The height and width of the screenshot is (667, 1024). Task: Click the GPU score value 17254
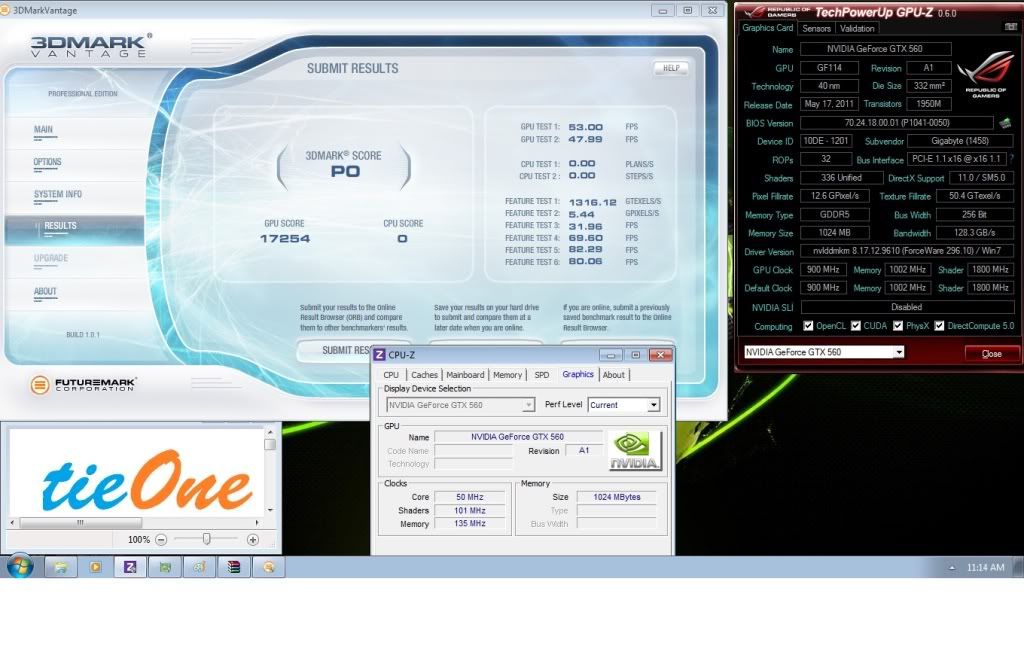coord(285,239)
